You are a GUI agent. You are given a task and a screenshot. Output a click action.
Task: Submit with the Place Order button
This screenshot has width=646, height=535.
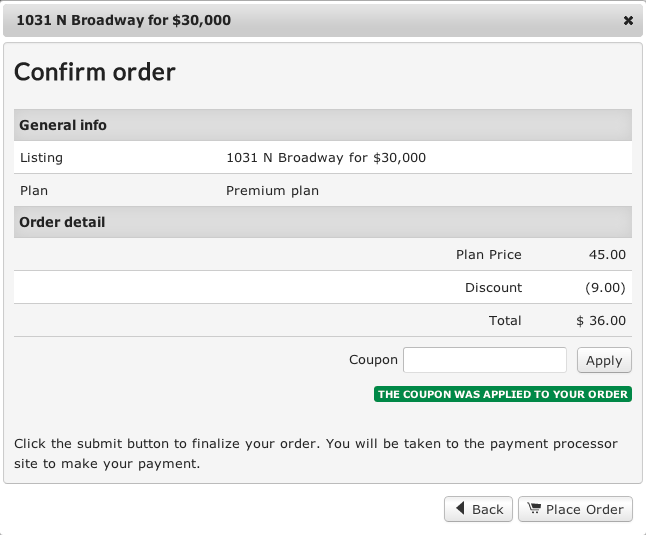(575, 509)
